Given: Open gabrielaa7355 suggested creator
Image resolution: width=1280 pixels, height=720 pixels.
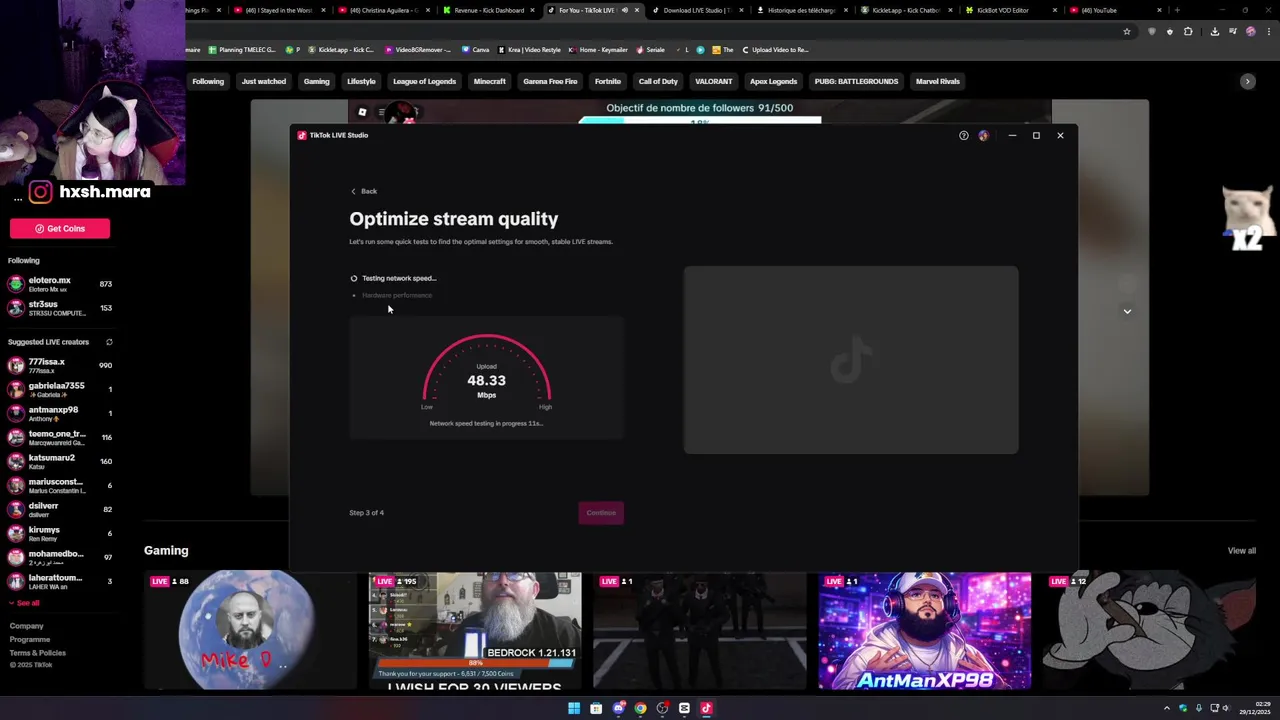Looking at the screenshot, I should (x=60, y=390).
